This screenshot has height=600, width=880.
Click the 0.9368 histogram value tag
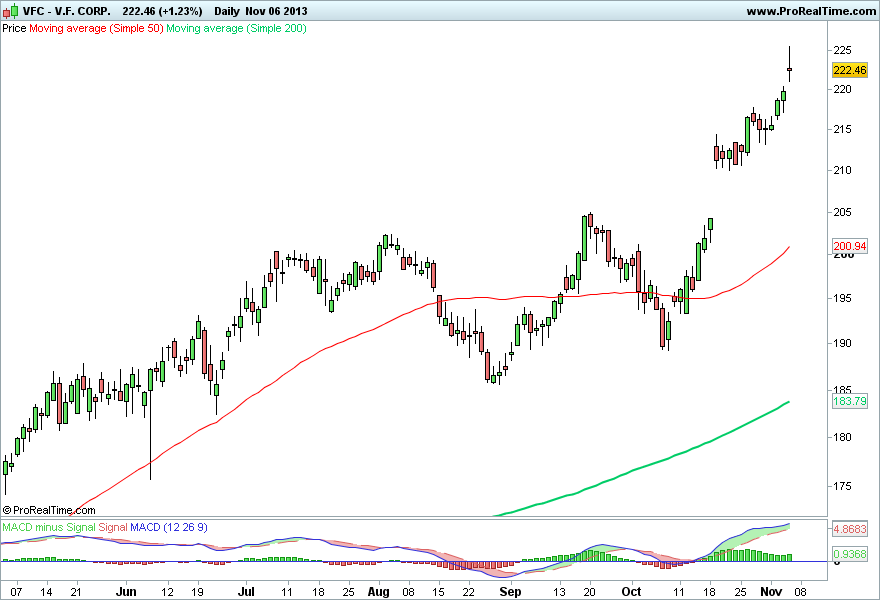tap(850, 554)
